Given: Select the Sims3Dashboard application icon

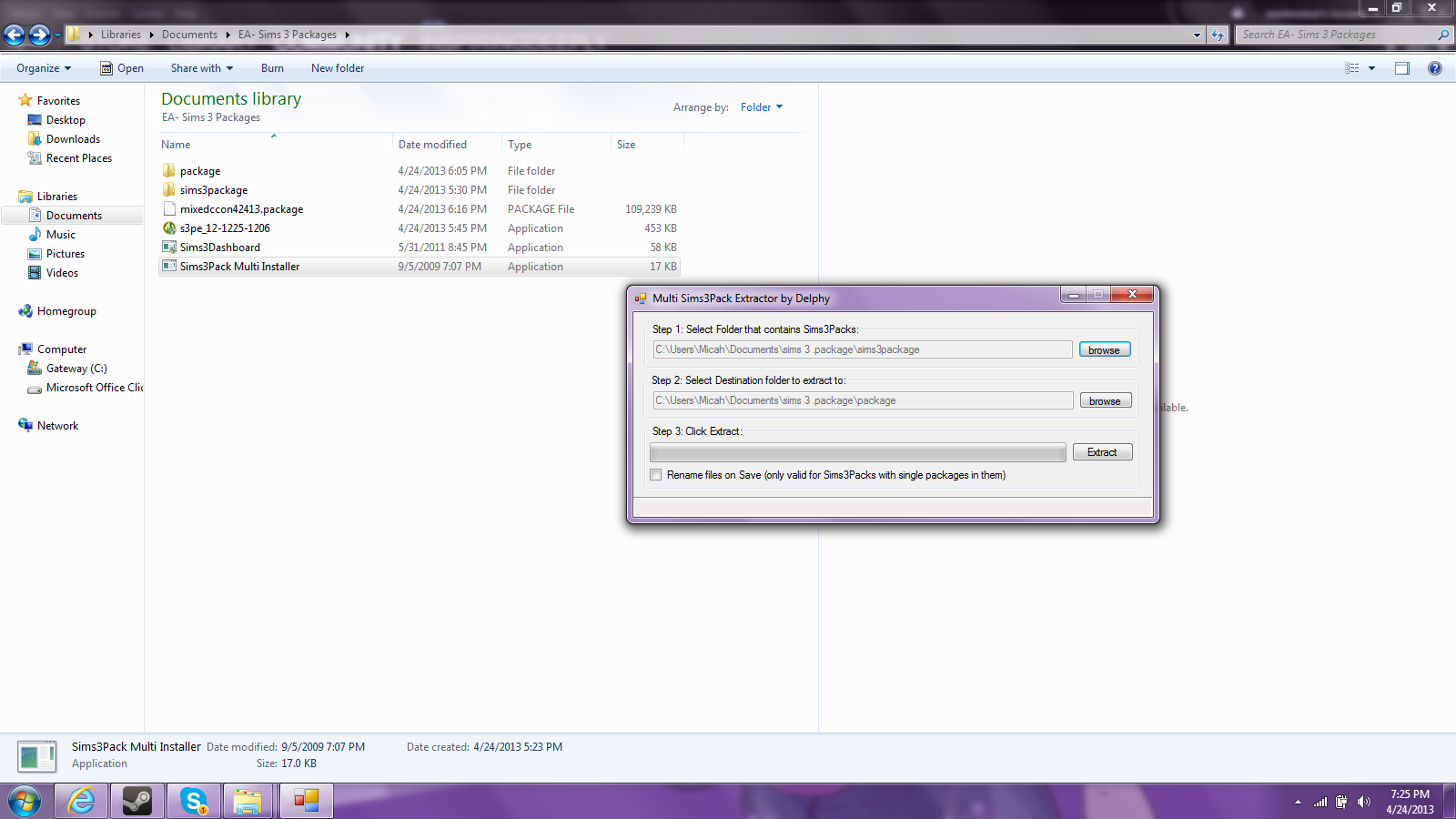Looking at the screenshot, I should [169, 247].
